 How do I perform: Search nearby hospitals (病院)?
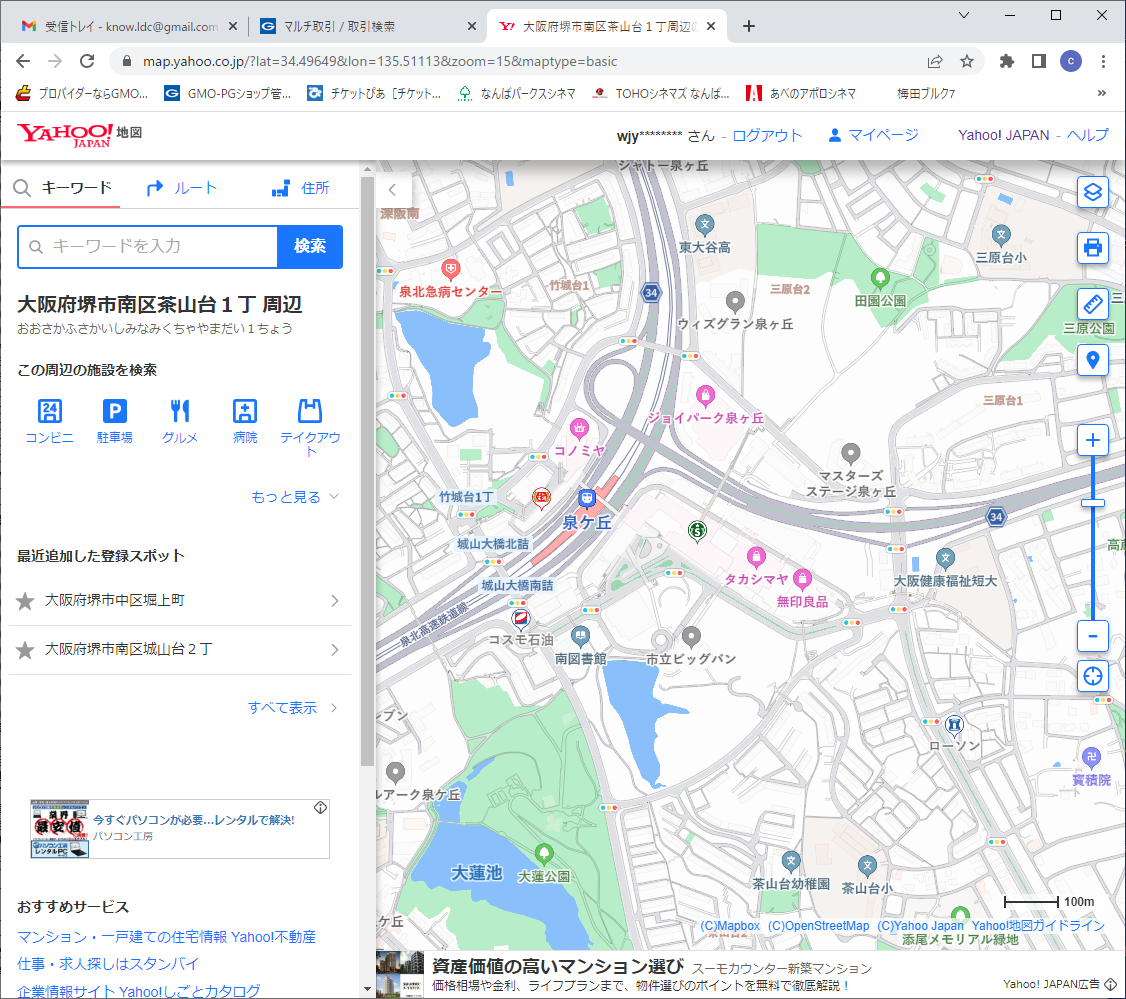coord(245,420)
